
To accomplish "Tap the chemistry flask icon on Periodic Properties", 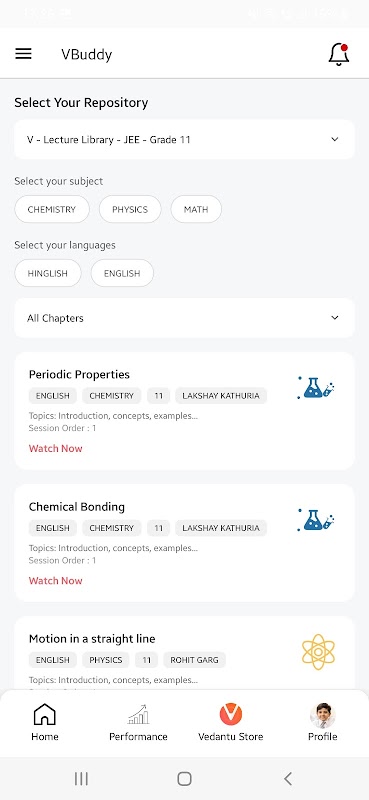I will pyautogui.click(x=315, y=388).
